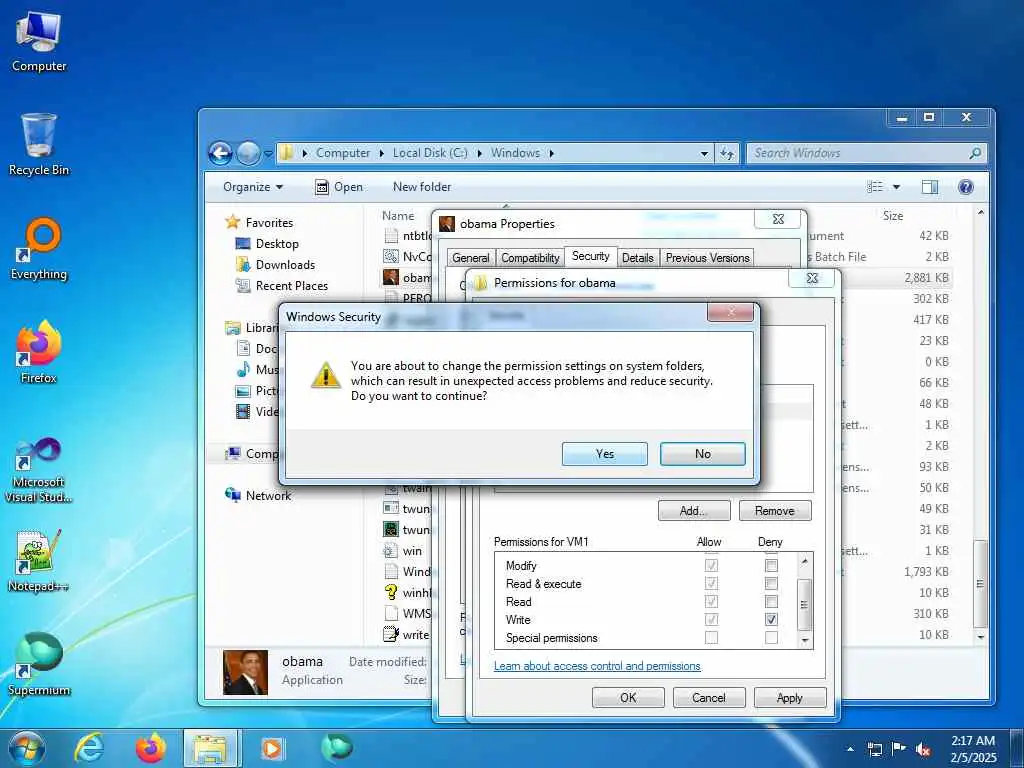Close the Windows Security dialog
Screen dimensions: 1024x768
730,312
